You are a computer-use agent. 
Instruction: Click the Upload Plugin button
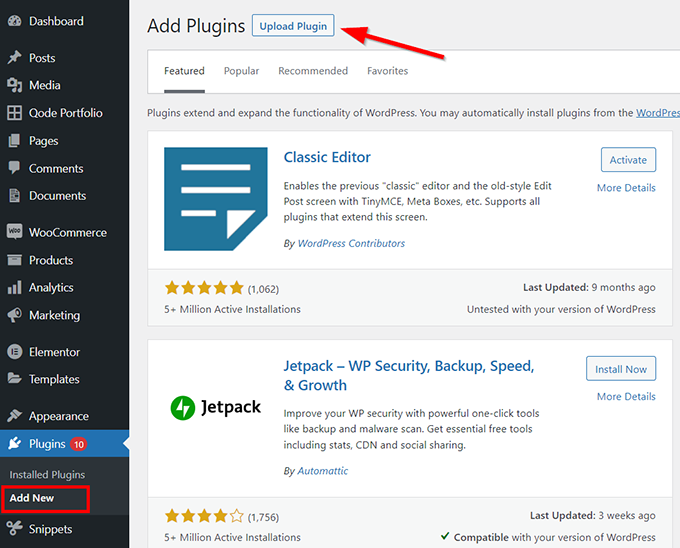tap(293, 26)
